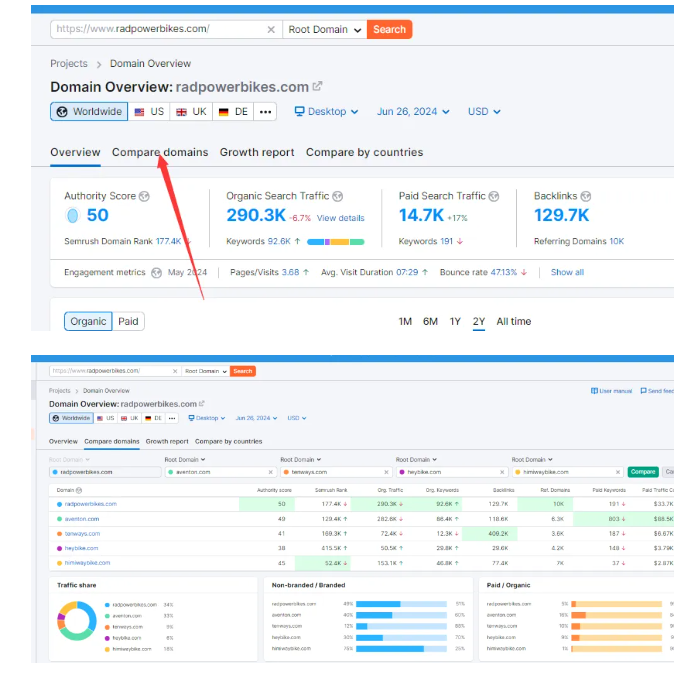The height and width of the screenshot is (674, 692).
Task: Click Referring Domains 10K value
Action: click(x=617, y=241)
